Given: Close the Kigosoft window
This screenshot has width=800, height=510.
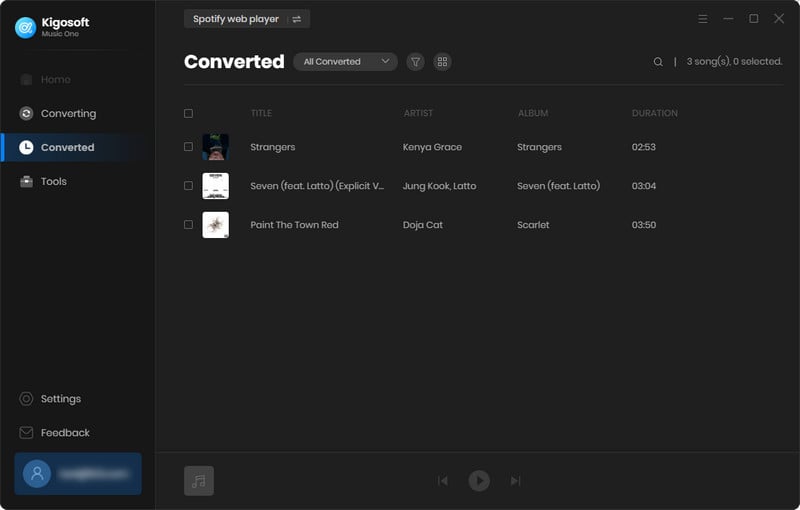Looking at the screenshot, I should (779, 19).
